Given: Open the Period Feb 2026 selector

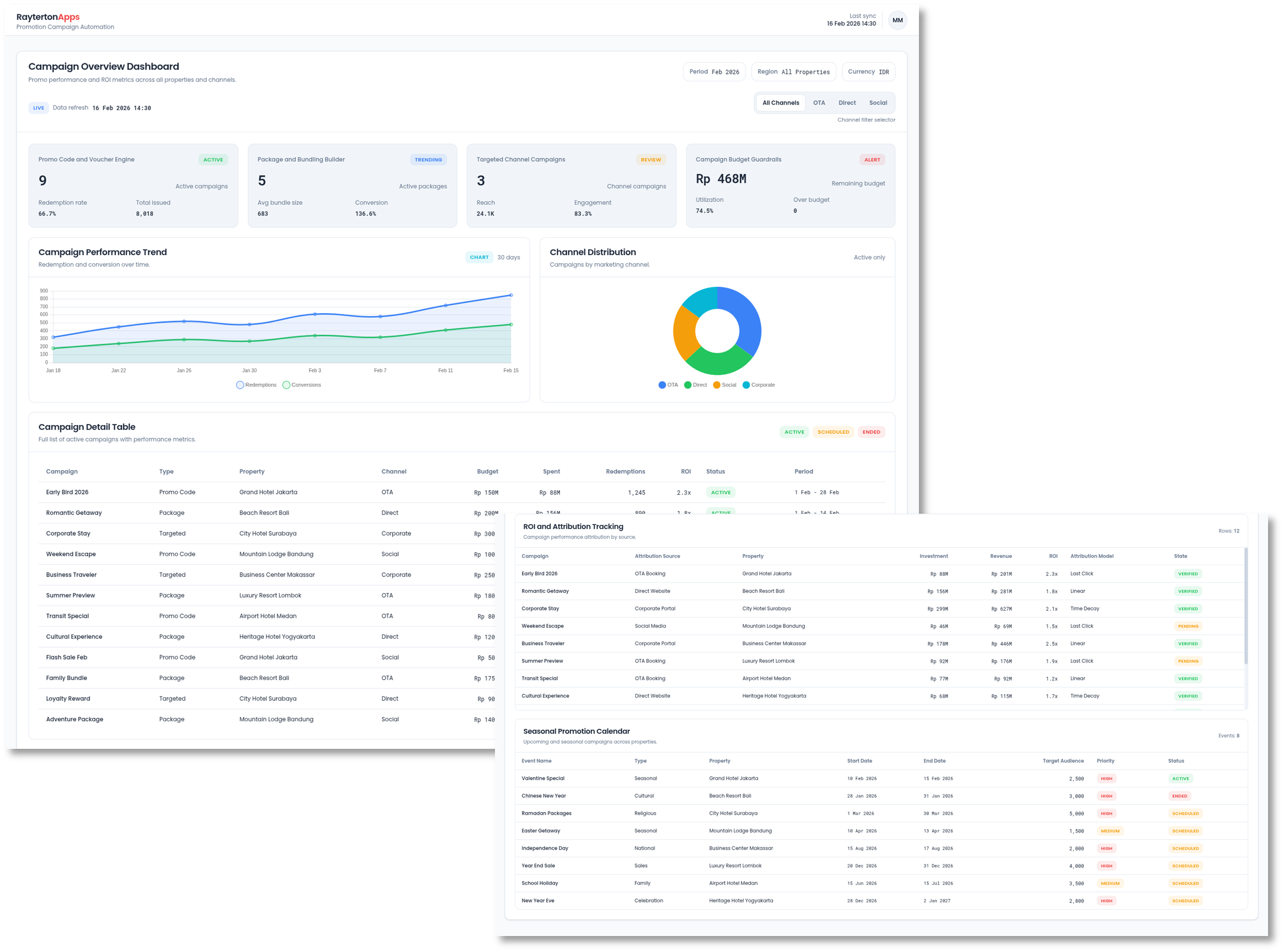Looking at the screenshot, I should (714, 72).
